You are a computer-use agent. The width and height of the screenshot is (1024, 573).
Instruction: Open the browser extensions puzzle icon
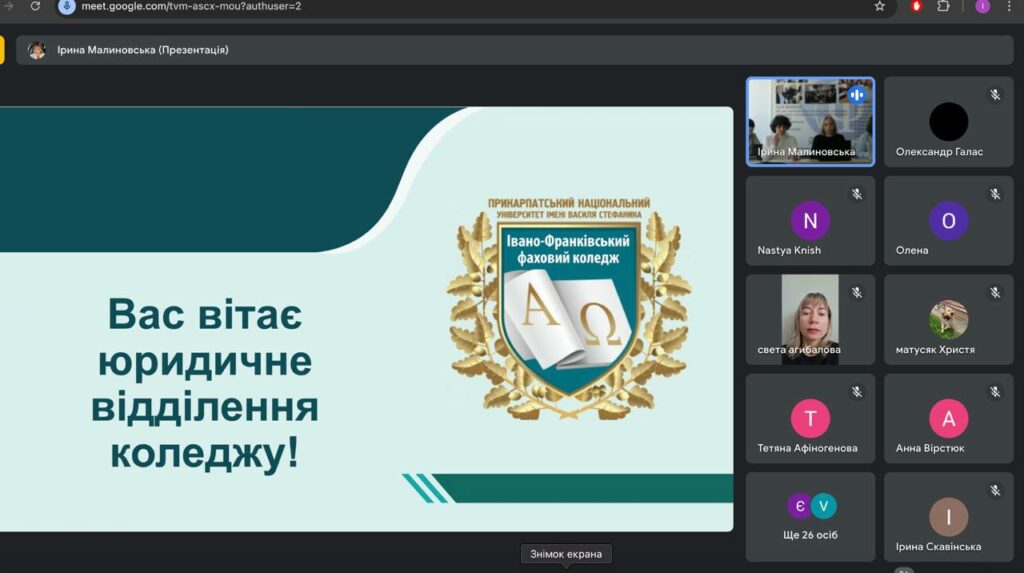(943, 6)
